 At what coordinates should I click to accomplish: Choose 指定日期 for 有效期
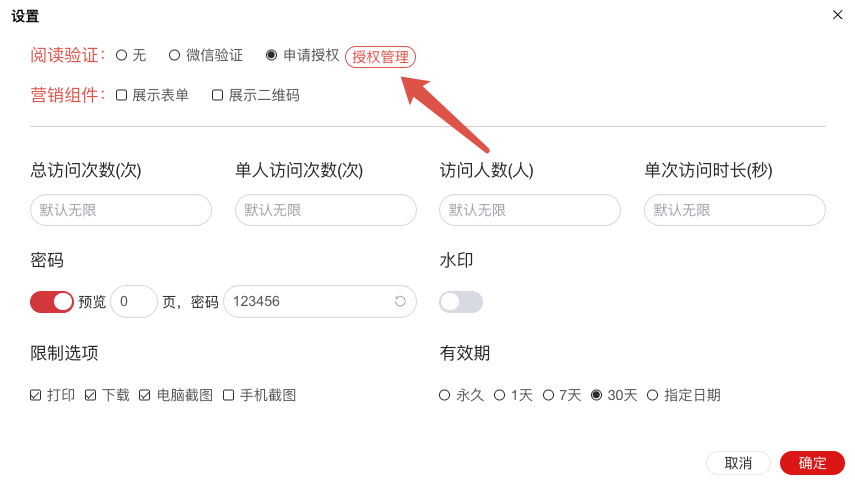pos(653,395)
